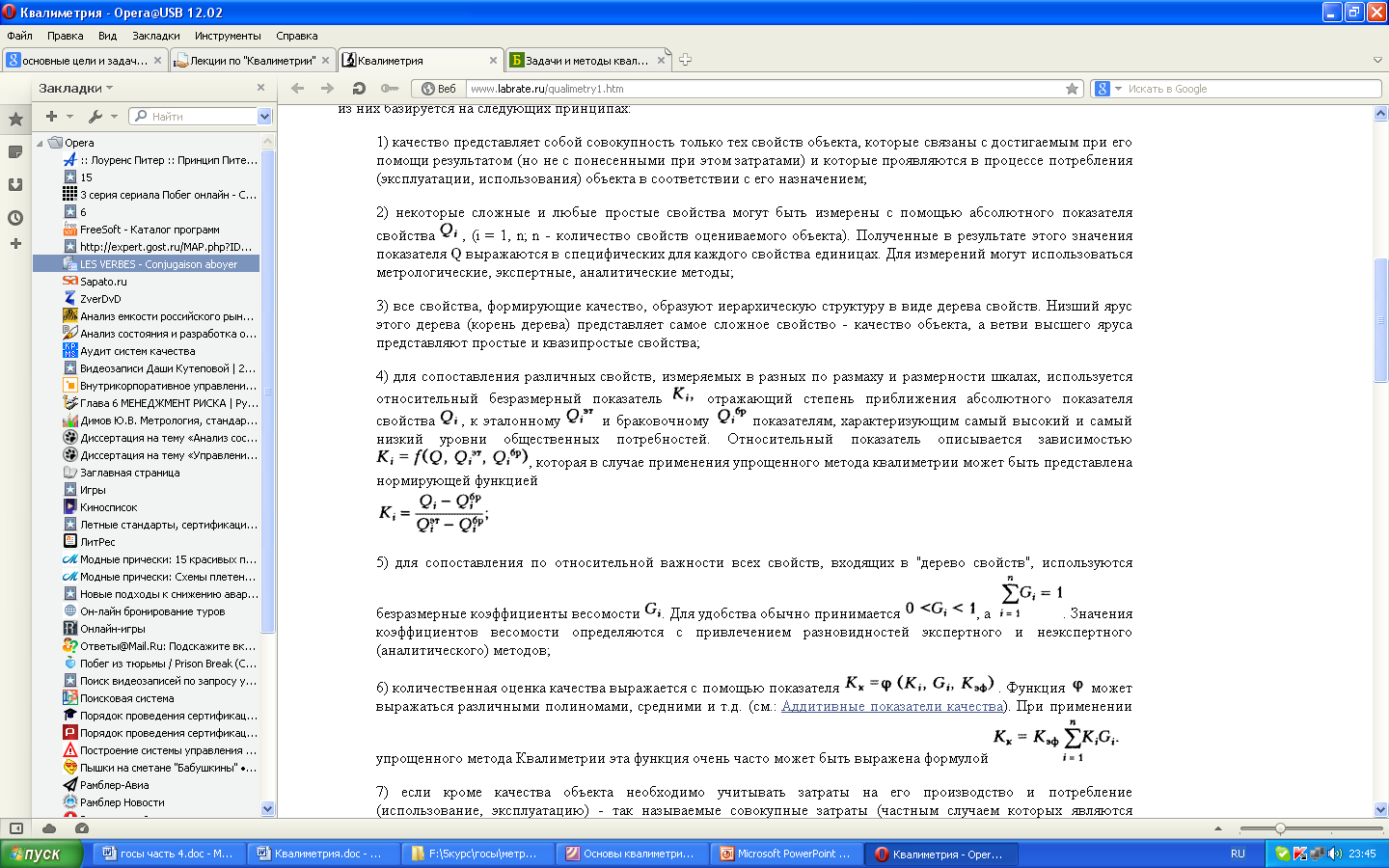Expand the Закладки panel title dropdown

point(109,88)
